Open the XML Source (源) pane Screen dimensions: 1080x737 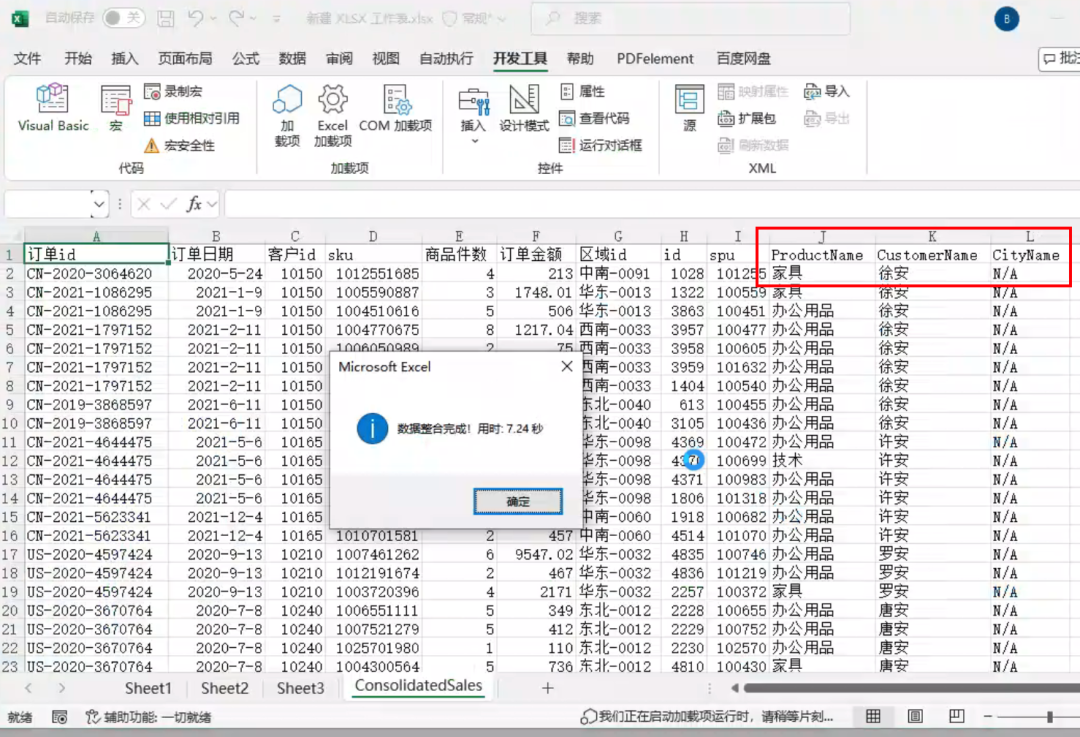click(689, 107)
